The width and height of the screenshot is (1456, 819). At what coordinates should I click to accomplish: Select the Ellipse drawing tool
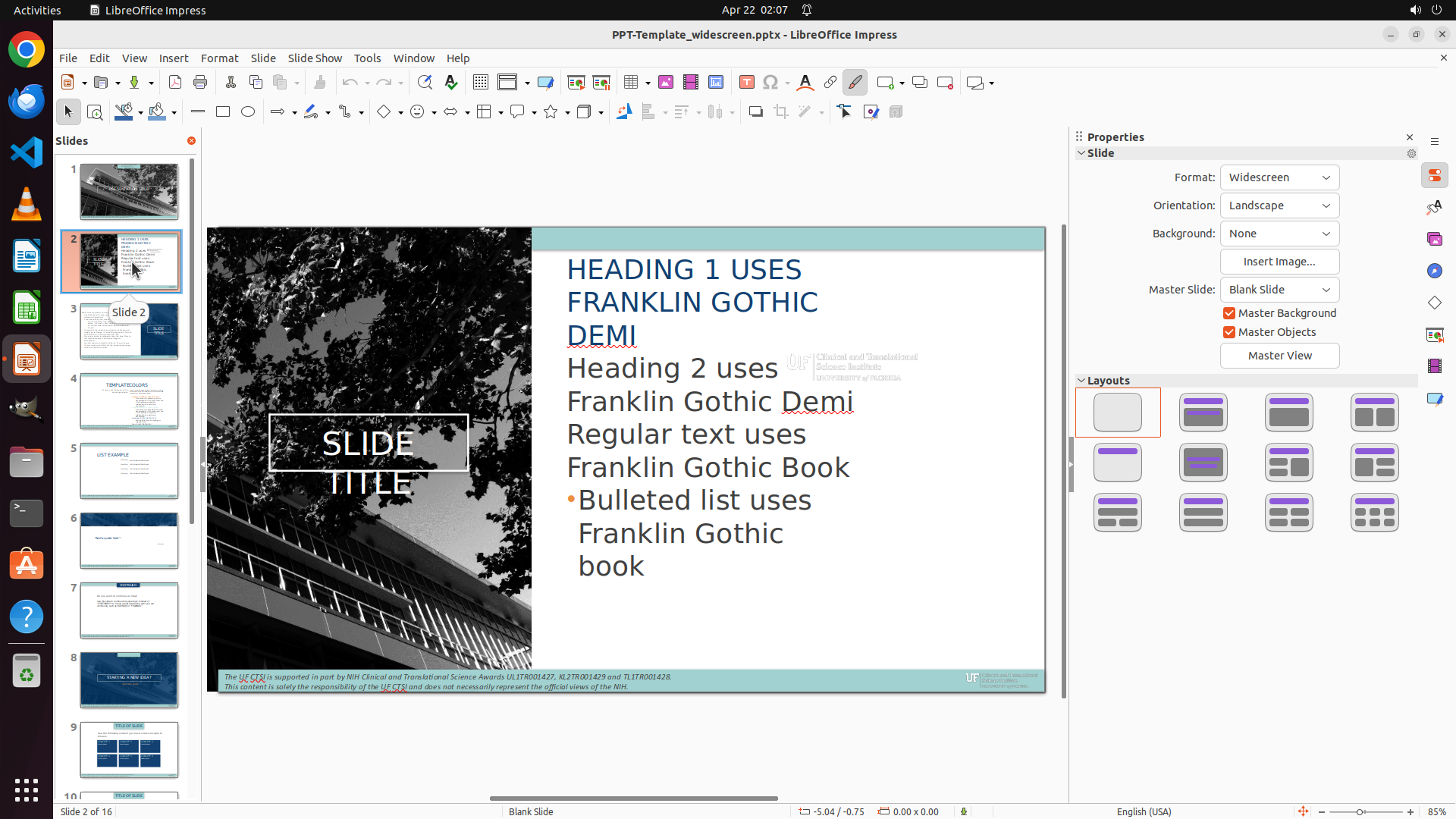click(x=248, y=112)
